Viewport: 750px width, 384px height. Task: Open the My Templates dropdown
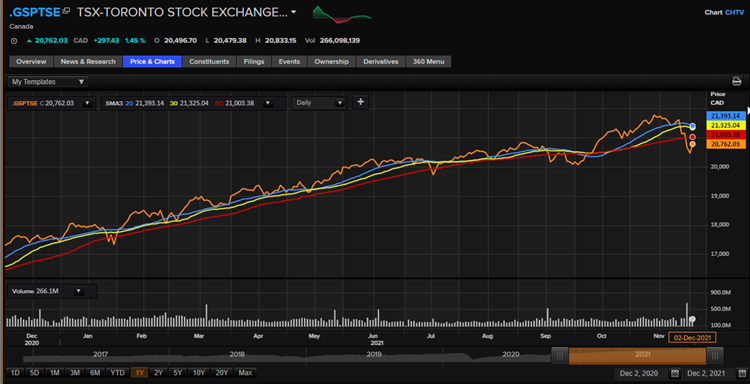click(x=48, y=82)
